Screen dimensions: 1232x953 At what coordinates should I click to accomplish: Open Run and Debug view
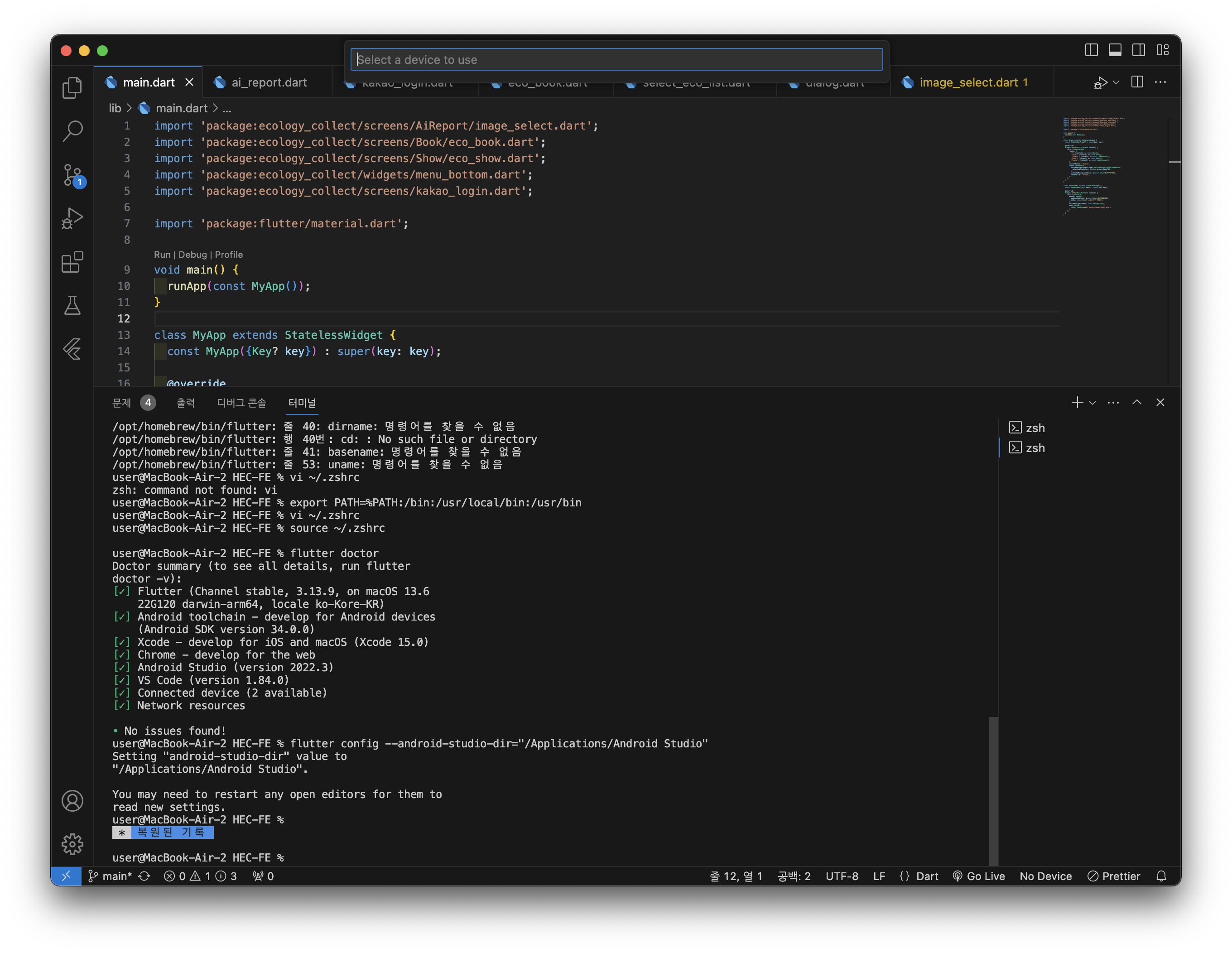click(72, 218)
